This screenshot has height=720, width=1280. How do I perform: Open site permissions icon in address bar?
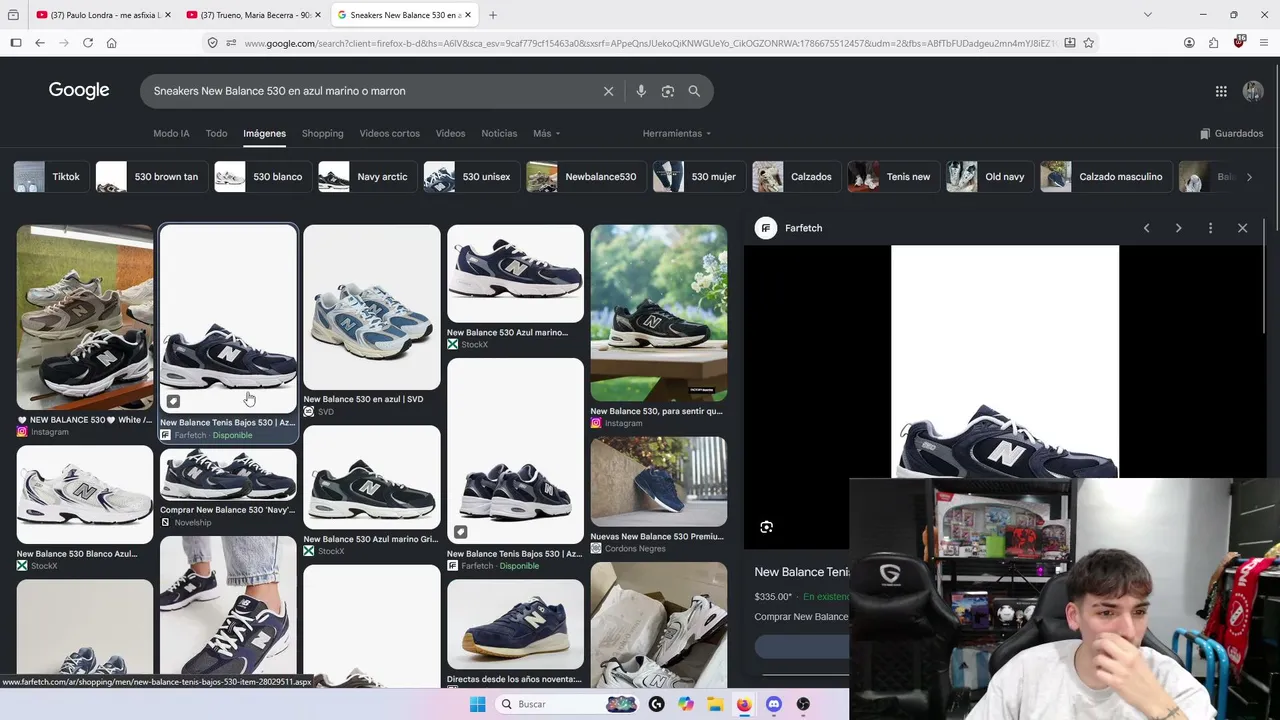[x=231, y=43]
